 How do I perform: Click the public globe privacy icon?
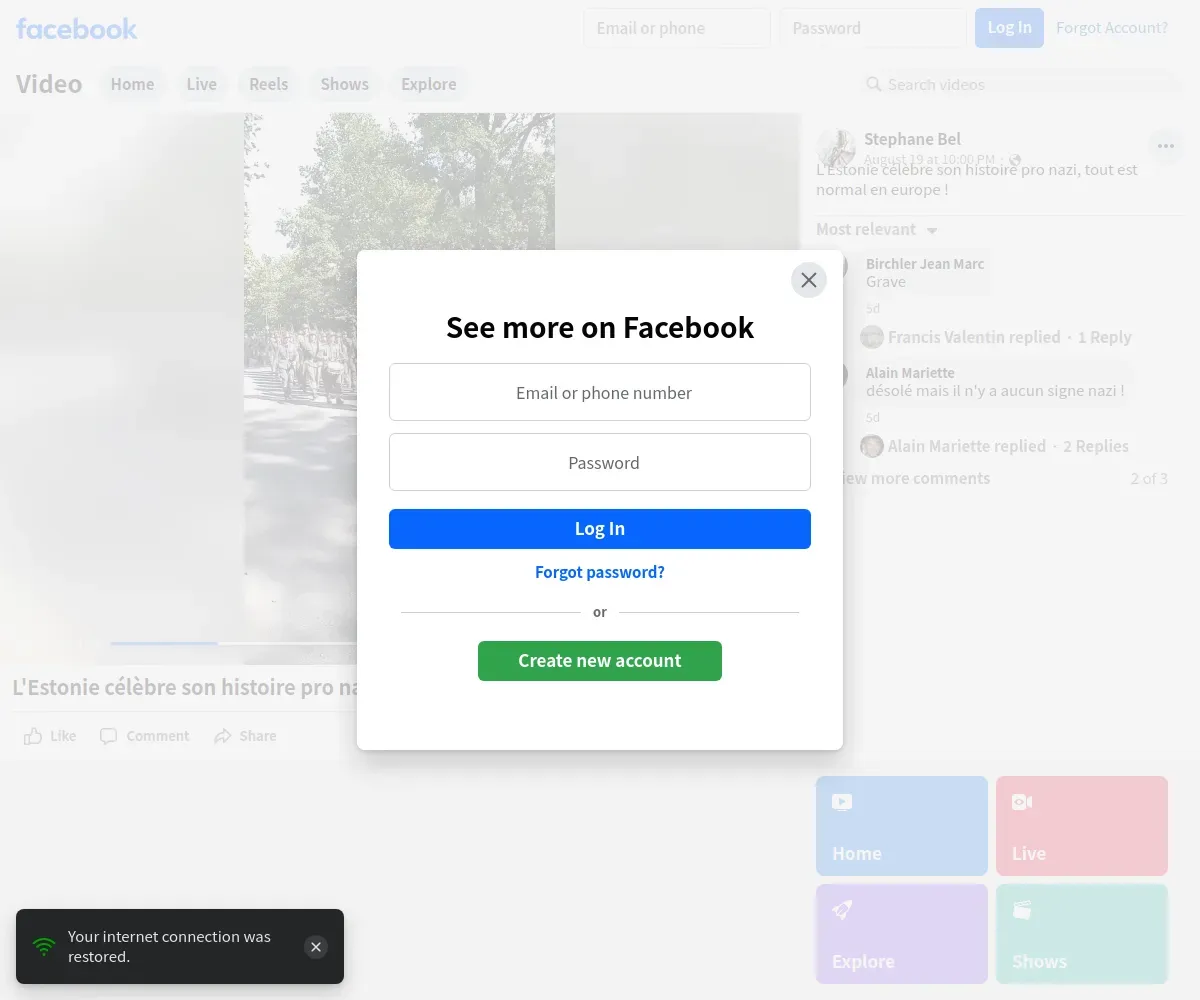point(1015,160)
